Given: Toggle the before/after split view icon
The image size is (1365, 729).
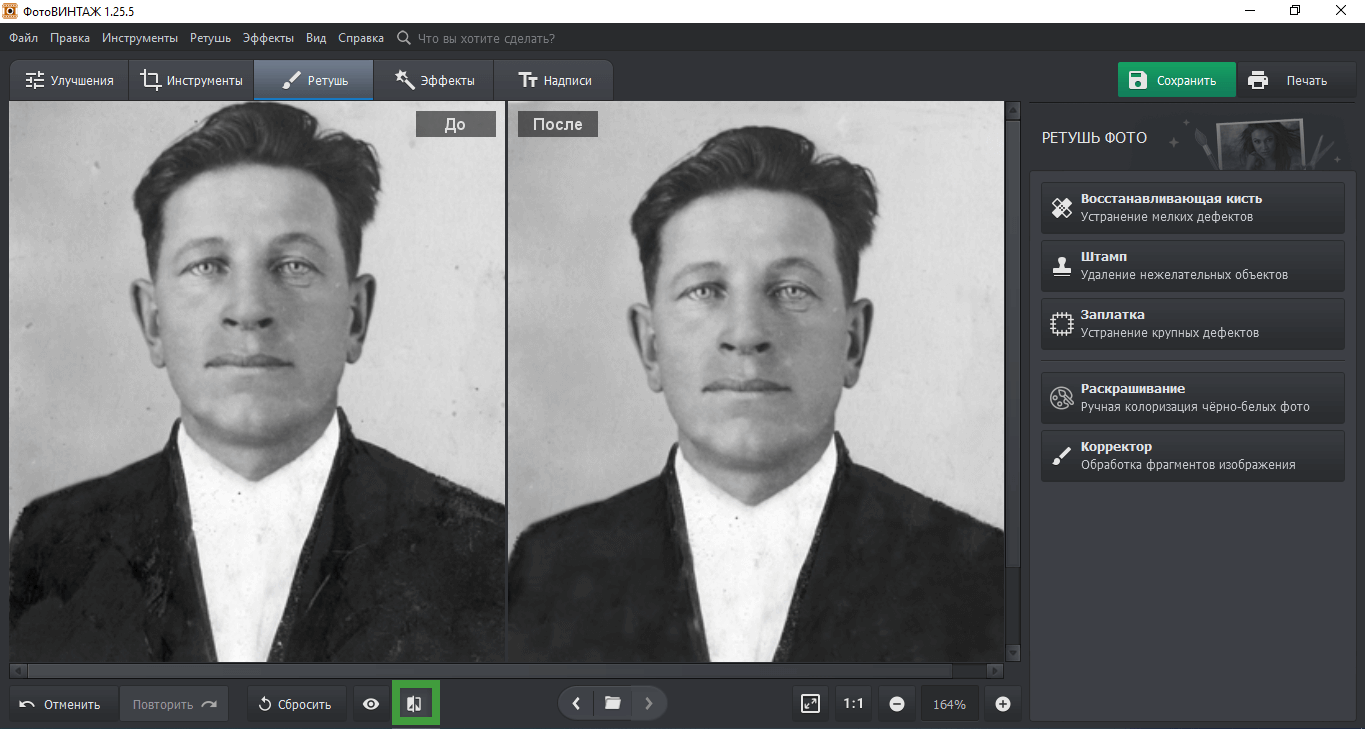Looking at the screenshot, I should click(x=415, y=704).
